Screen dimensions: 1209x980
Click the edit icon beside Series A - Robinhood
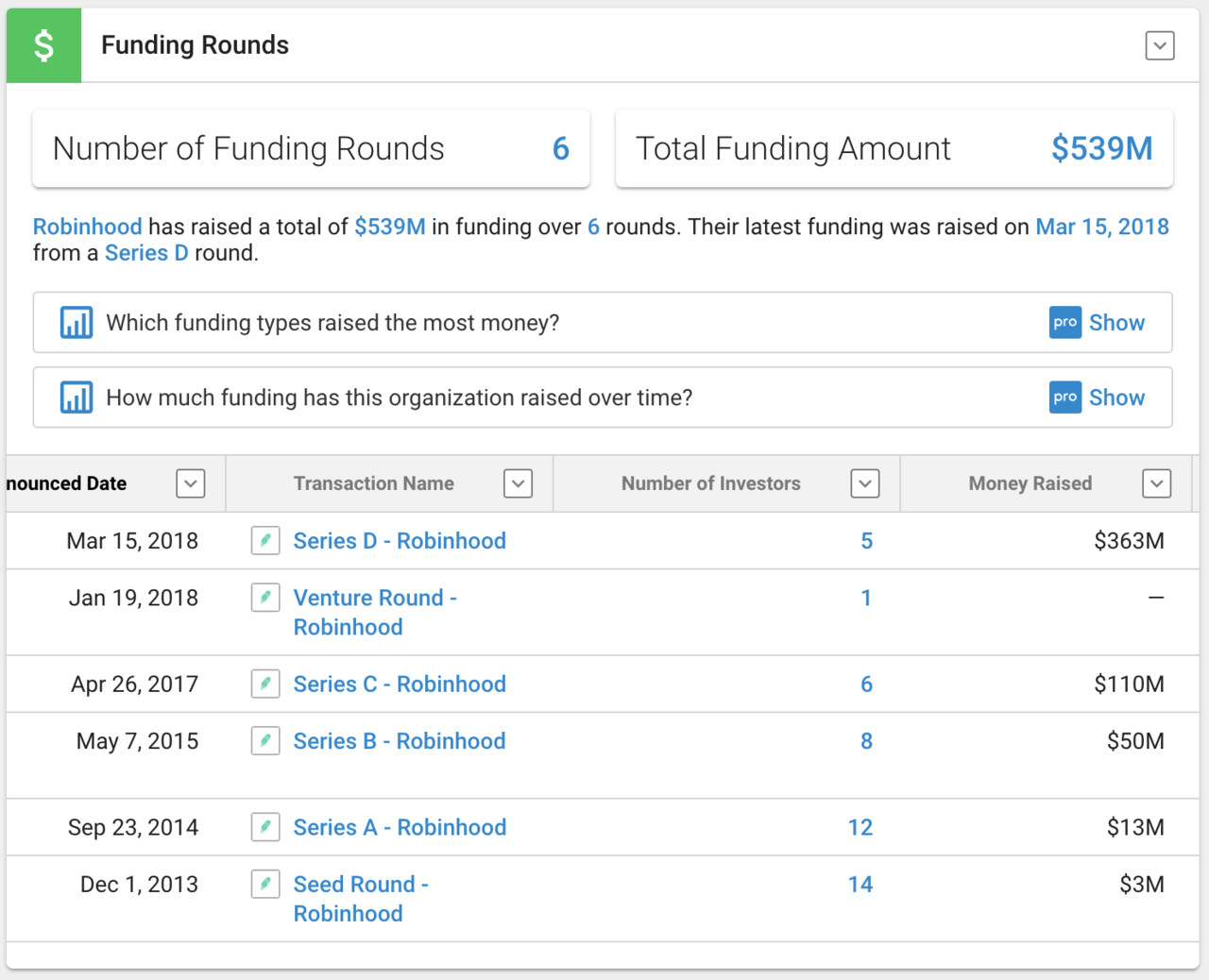point(265,827)
